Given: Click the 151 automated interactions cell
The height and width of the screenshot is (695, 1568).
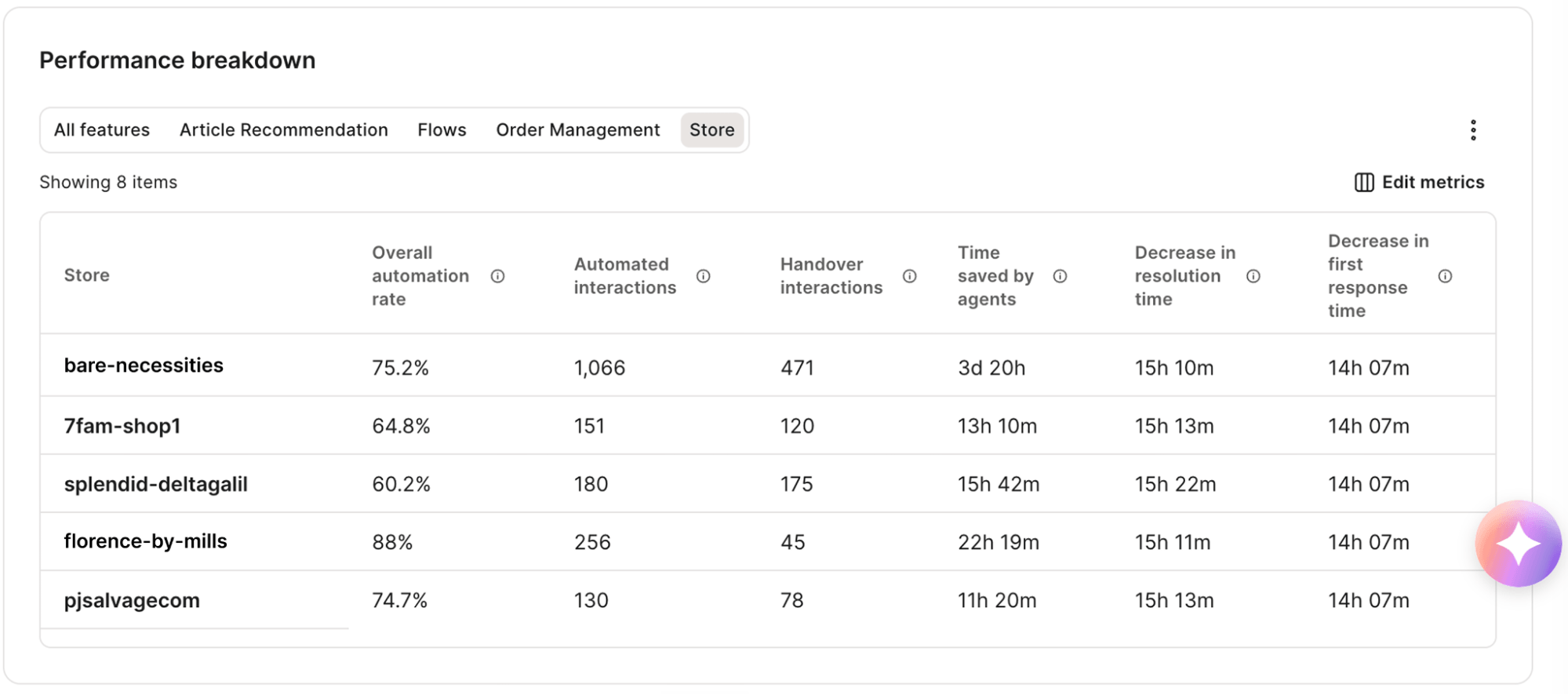Looking at the screenshot, I should pos(589,426).
